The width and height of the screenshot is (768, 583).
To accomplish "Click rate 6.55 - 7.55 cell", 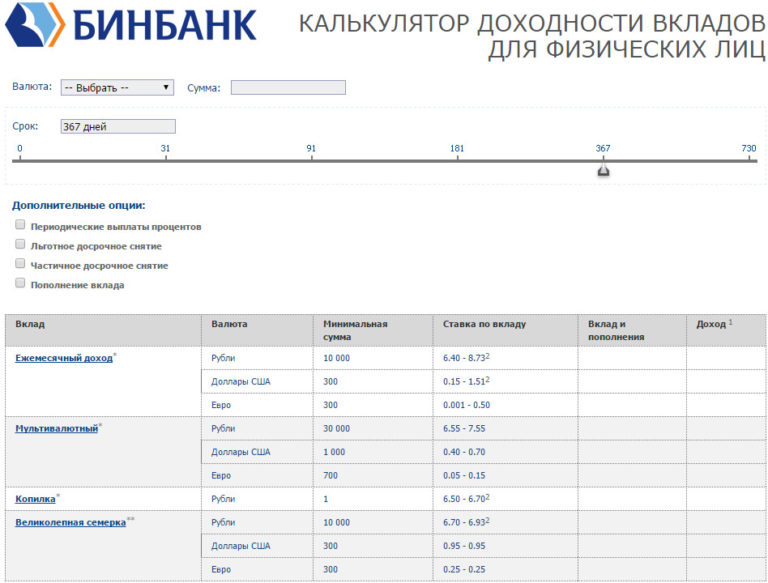I will coord(505,429).
